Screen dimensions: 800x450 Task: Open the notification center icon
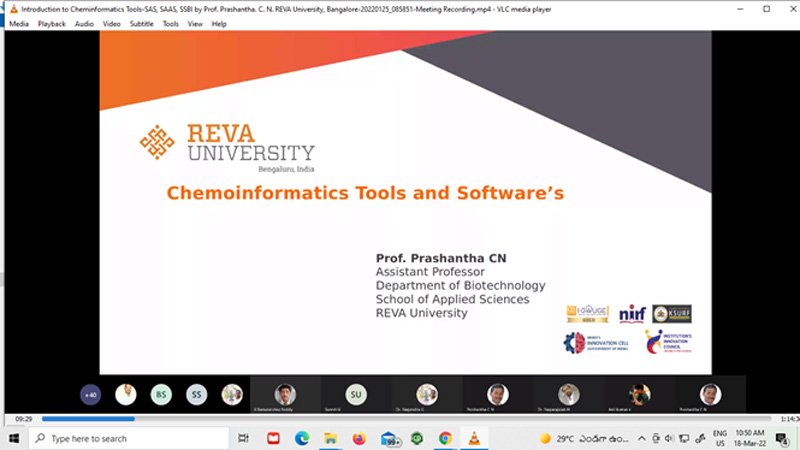point(782,439)
